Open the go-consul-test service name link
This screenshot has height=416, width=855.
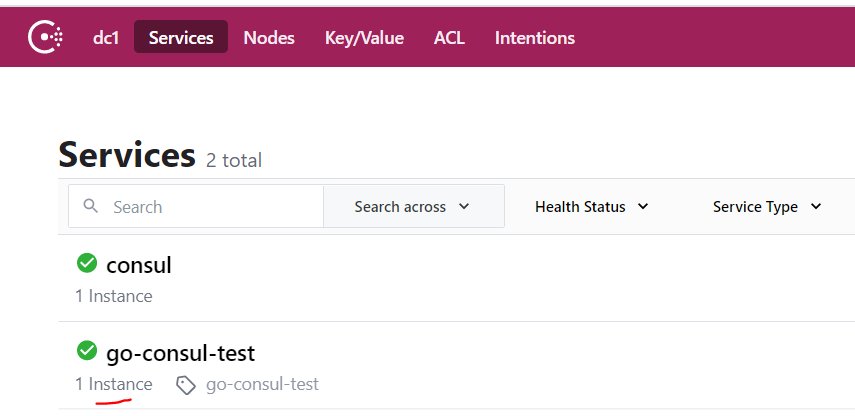(180, 353)
